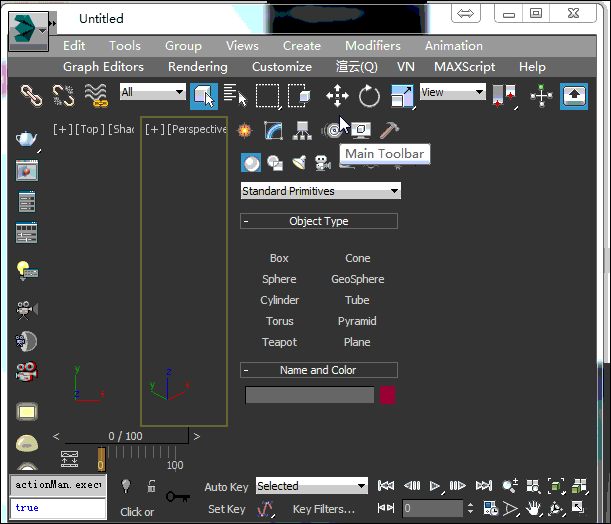The image size is (611, 524).
Task: Step to the Next Frame
Action: click(x=457, y=486)
